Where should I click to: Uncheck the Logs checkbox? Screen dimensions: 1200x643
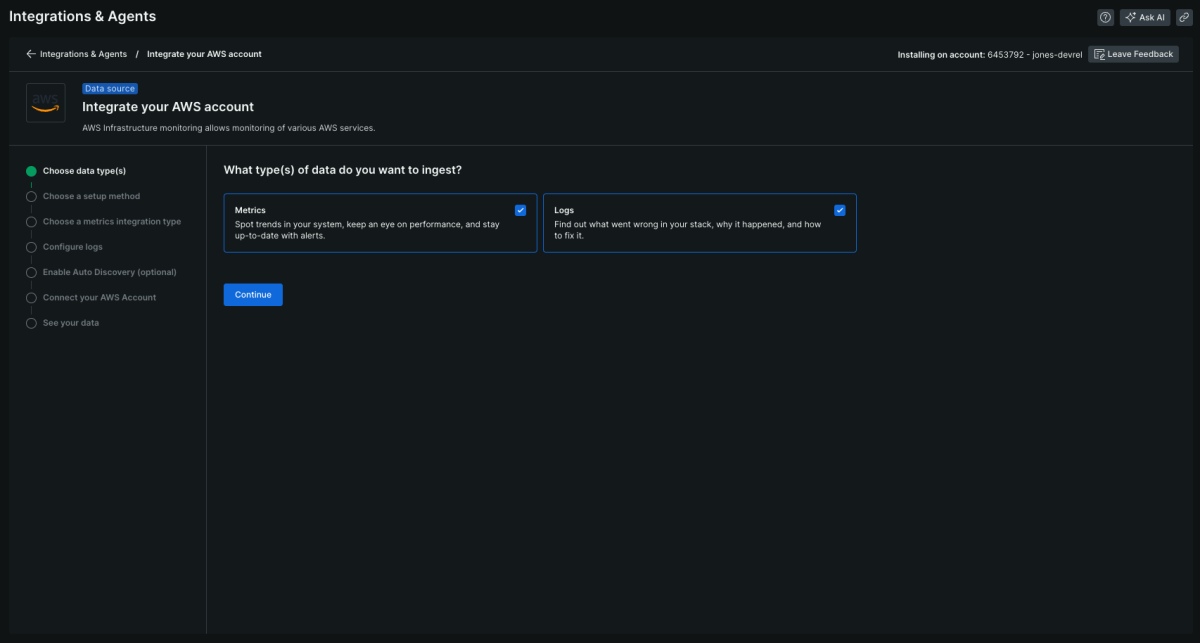[839, 210]
